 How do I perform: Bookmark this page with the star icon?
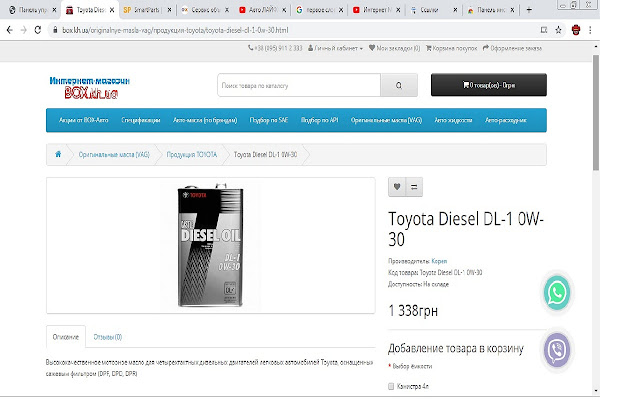558,30
